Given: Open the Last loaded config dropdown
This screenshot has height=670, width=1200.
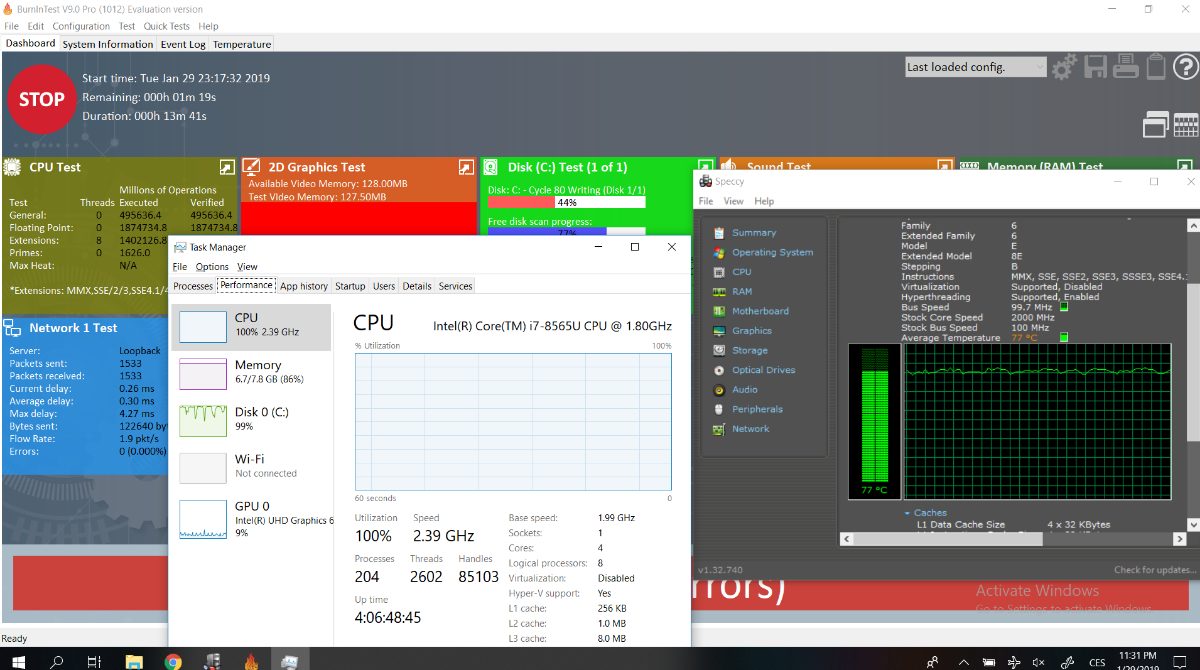Looking at the screenshot, I should click(1038, 67).
